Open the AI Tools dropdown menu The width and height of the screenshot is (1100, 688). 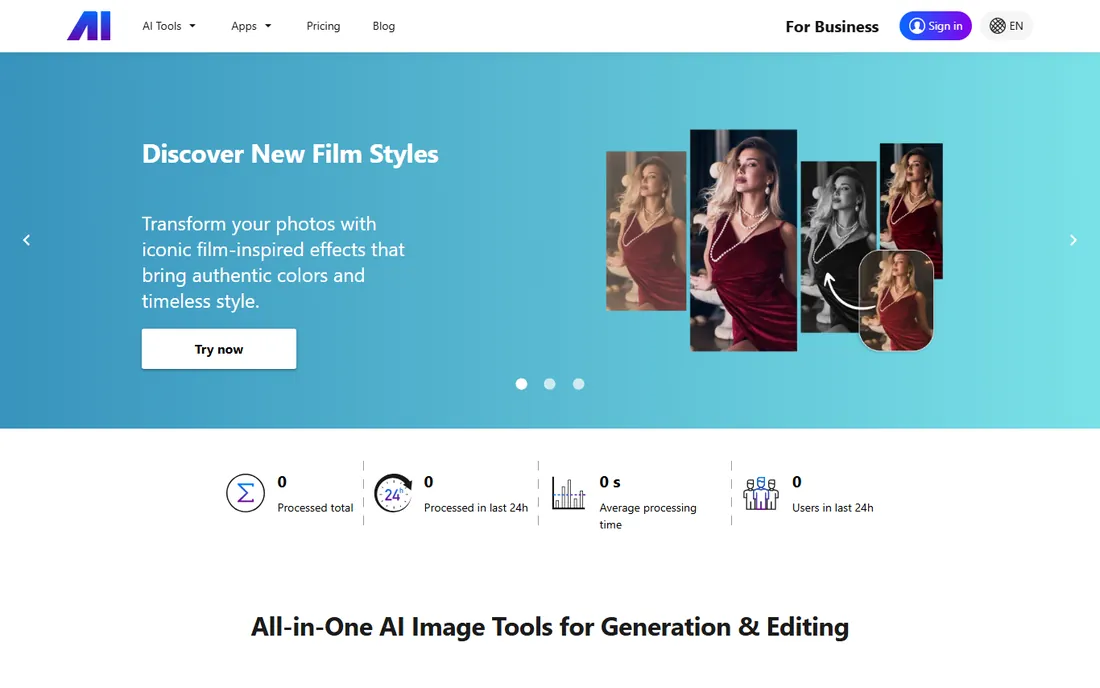coord(169,26)
